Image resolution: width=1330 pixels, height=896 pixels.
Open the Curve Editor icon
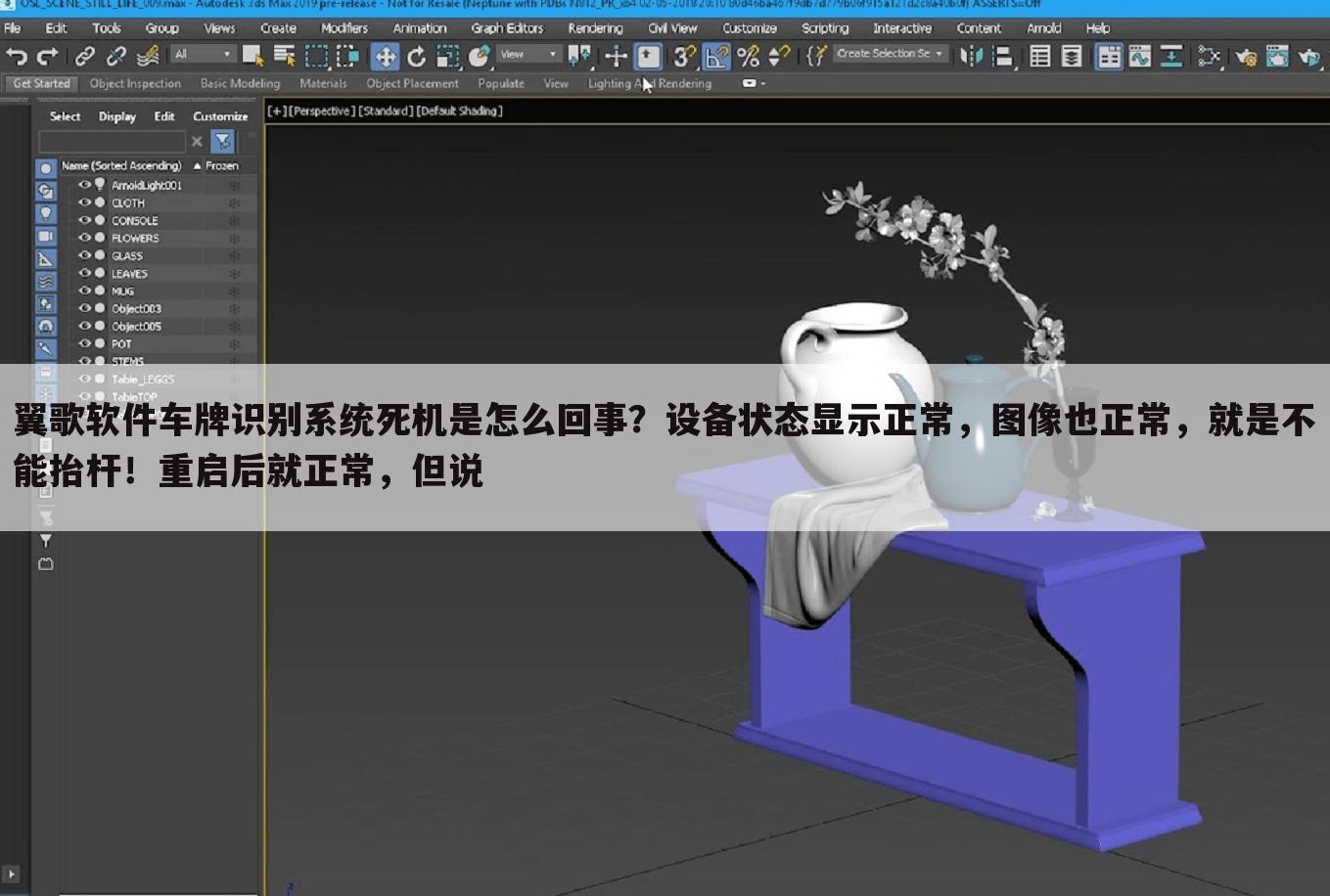tap(1140, 57)
